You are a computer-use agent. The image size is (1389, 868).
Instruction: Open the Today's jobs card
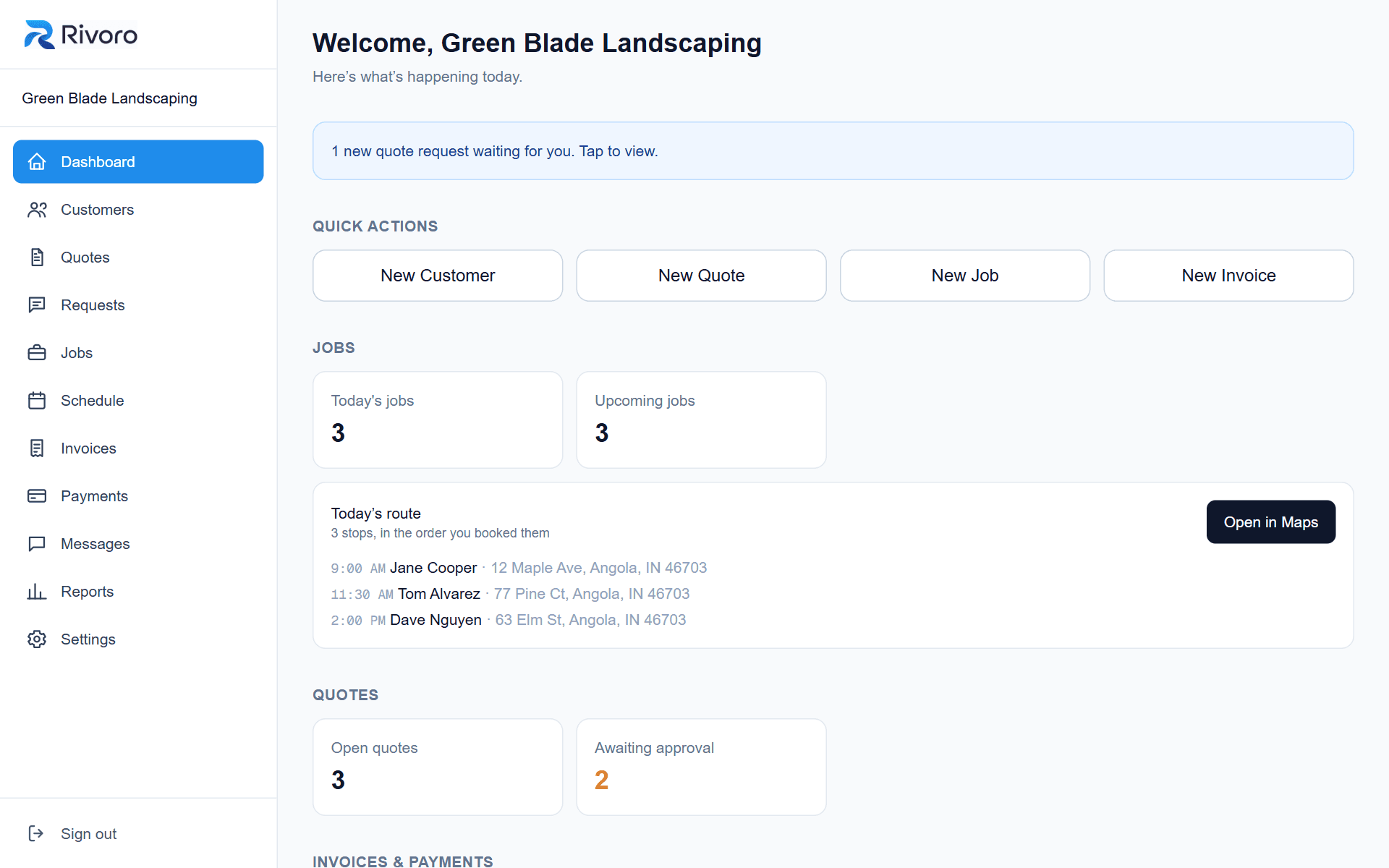coord(438,420)
